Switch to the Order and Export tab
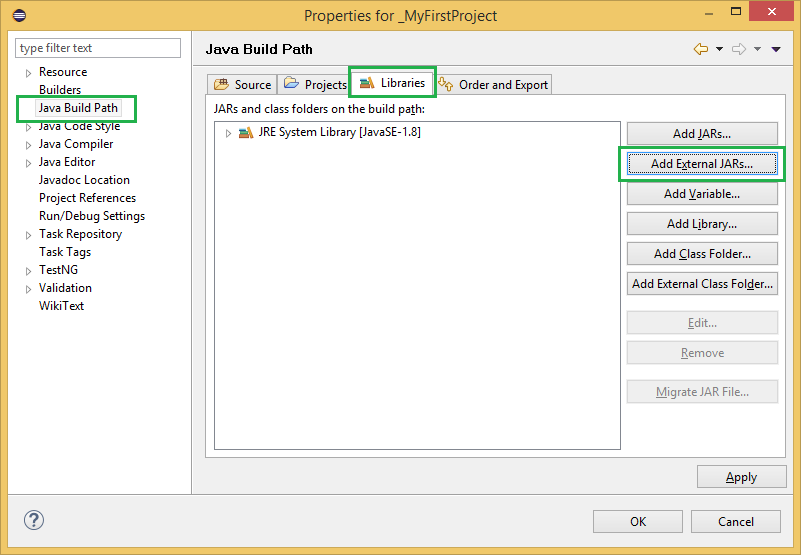 pyautogui.click(x=494, y=85)
